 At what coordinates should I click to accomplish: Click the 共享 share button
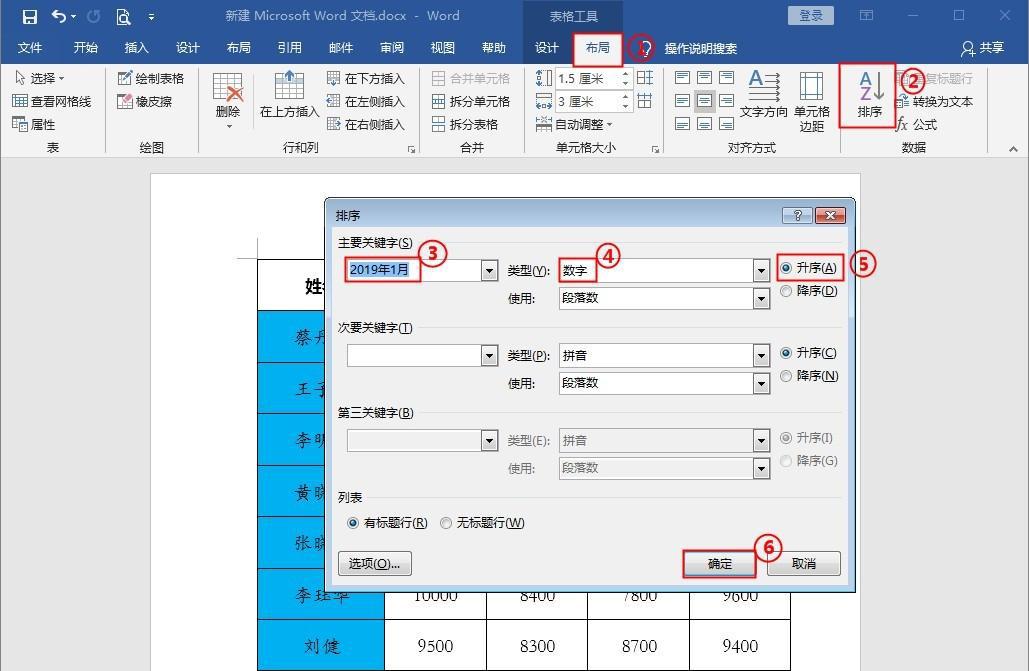pos(983,48)
